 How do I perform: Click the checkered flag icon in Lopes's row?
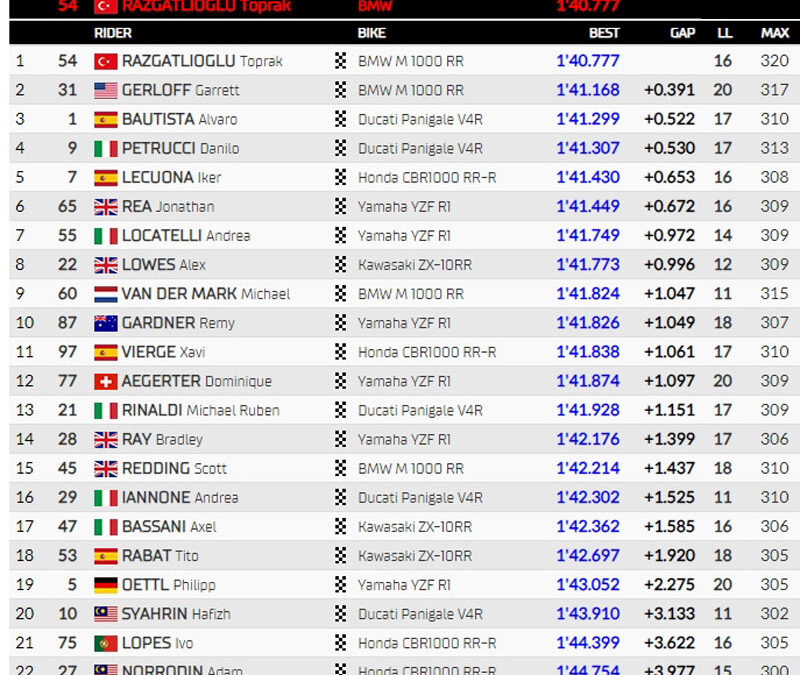point(340,642)
